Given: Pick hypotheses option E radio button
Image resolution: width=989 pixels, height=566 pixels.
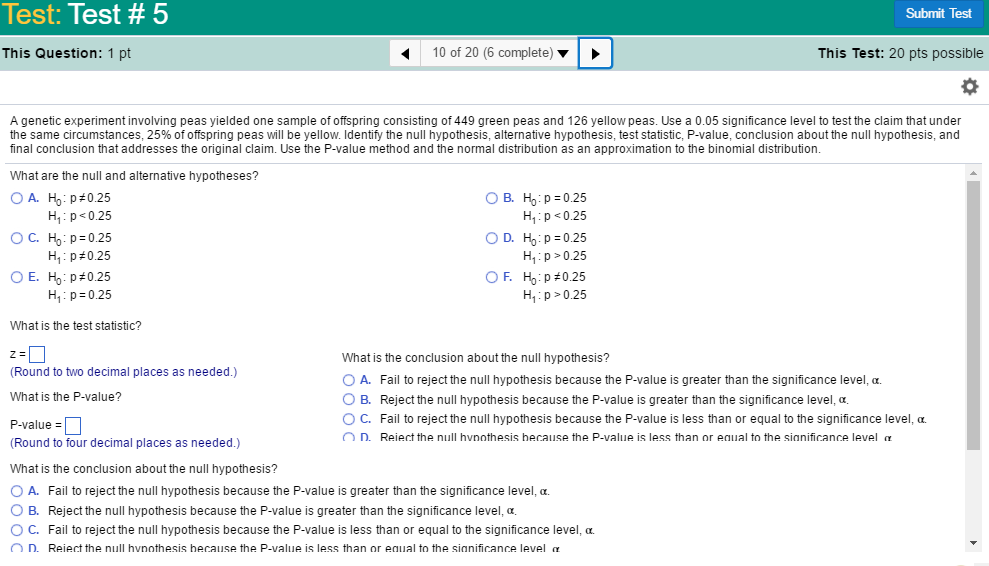Looking at the screenshot, I should tap(17, 277).
